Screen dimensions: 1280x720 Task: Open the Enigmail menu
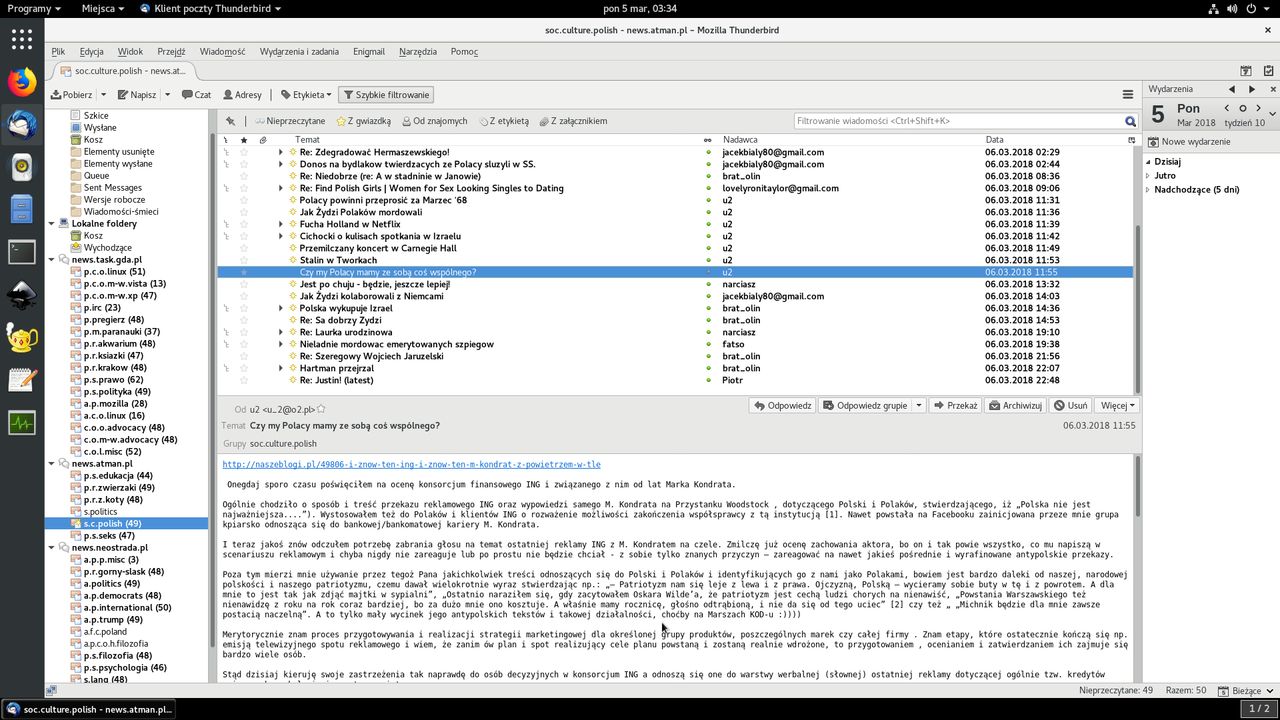pos(369,52)
